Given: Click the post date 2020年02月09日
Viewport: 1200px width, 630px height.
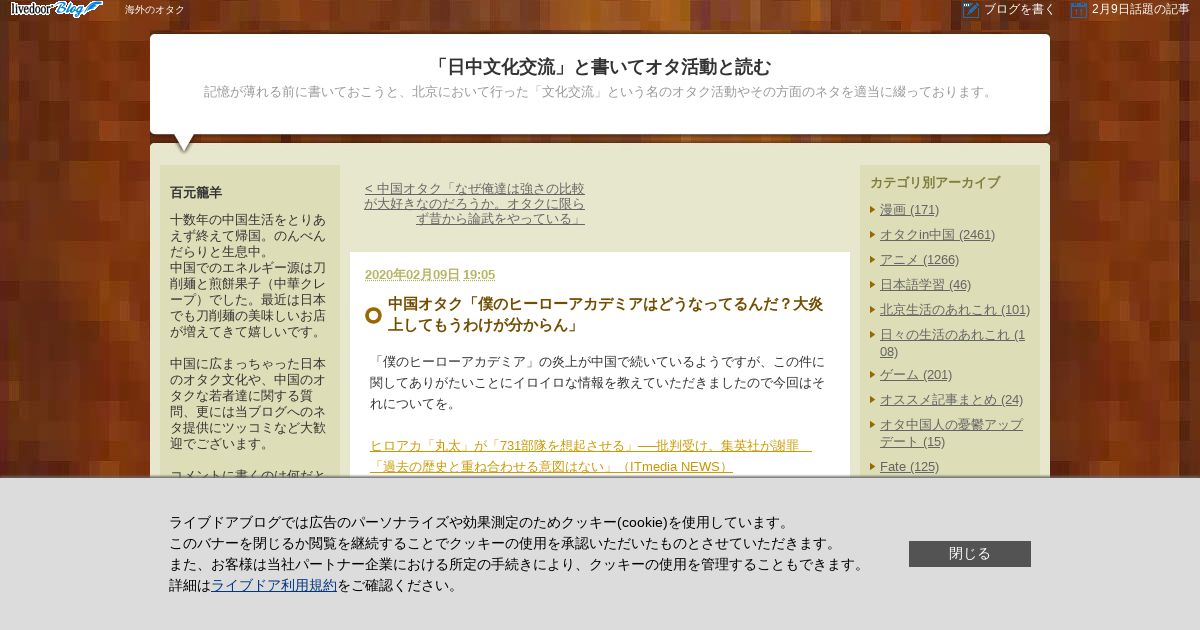Looking at the screenshot, I should [412, 275].
